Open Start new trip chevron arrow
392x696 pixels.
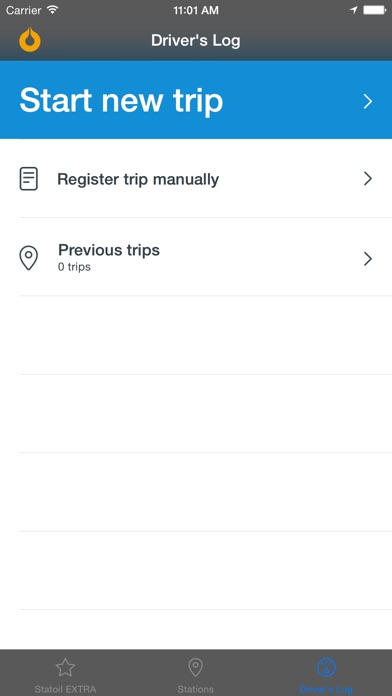pyautogui.click(x=368, y=101)
